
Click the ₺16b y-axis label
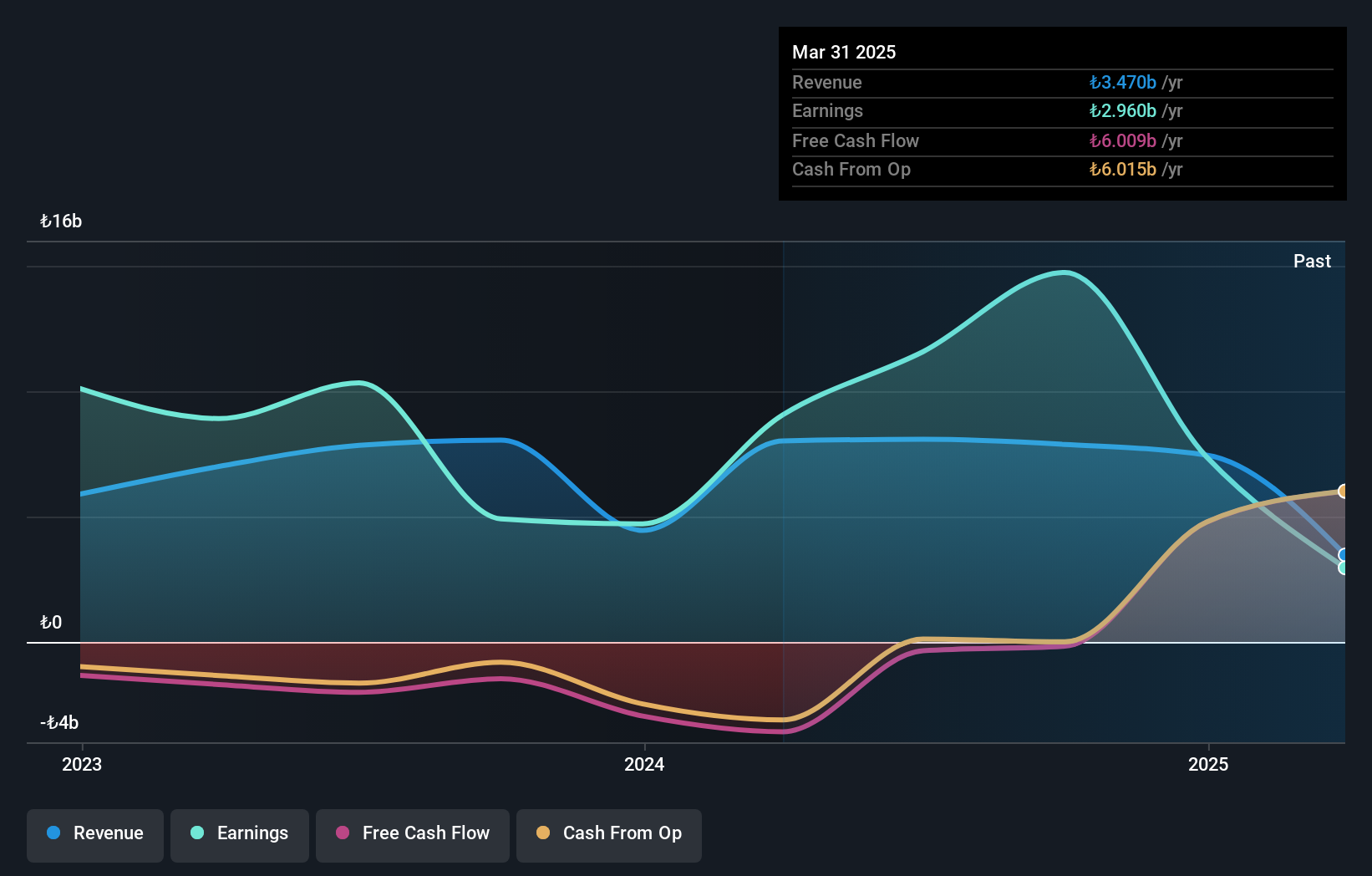(61, 222)
